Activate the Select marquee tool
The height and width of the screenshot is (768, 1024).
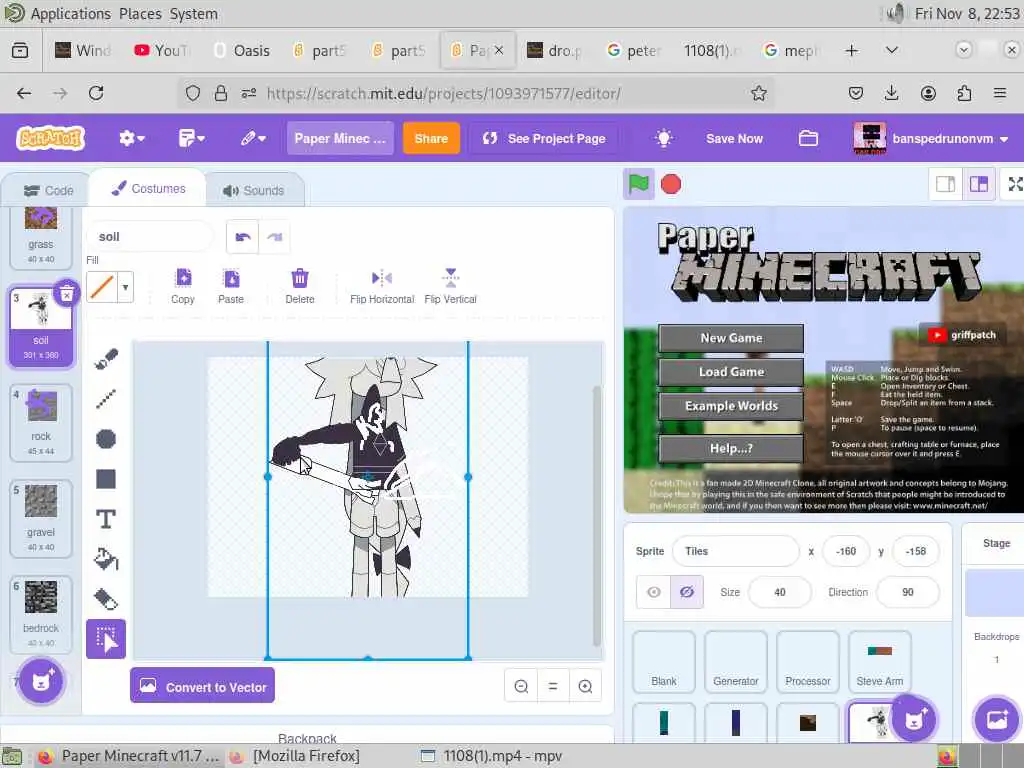pyautogui.click(x=106, y=639)
